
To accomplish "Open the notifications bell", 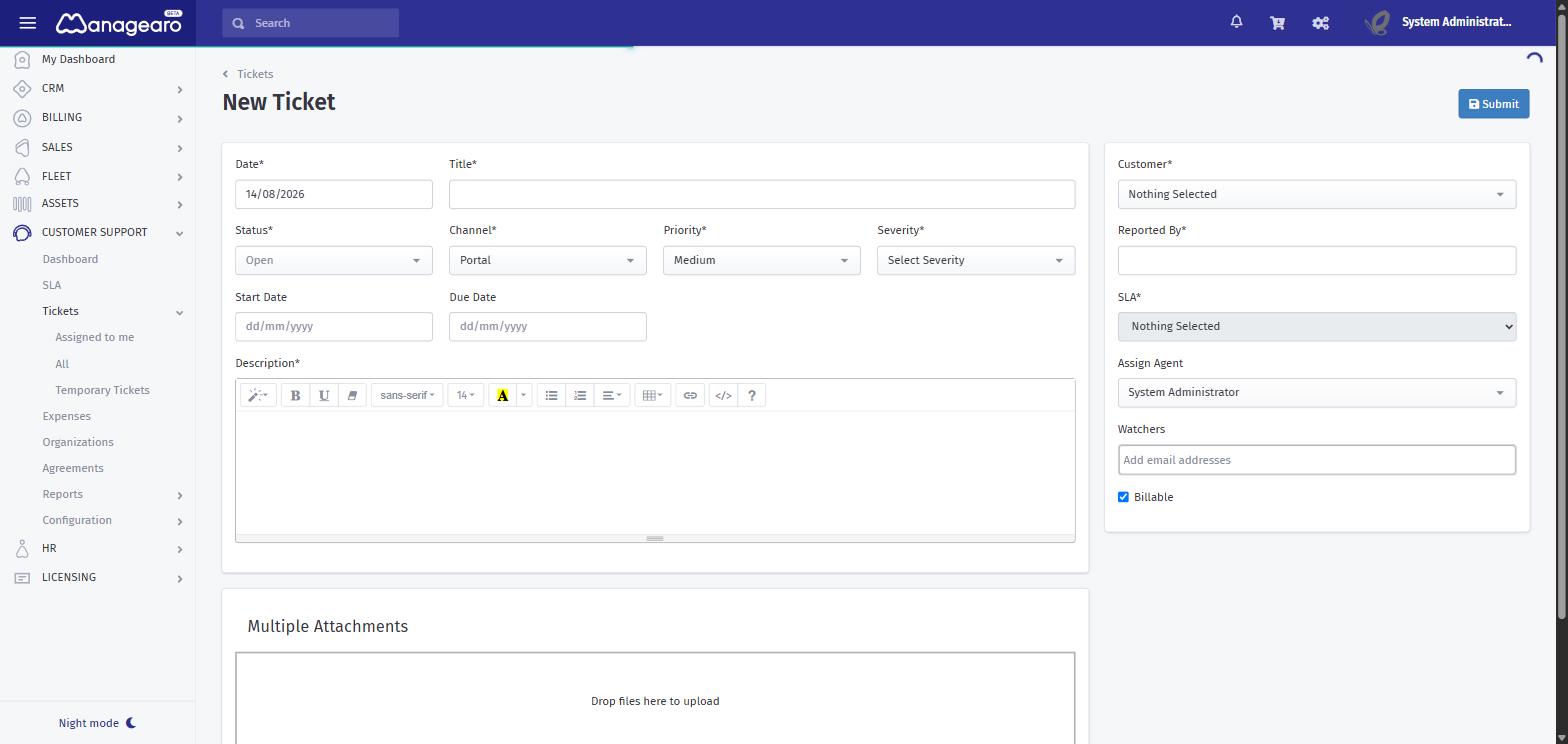I will tap(1236, 22).
